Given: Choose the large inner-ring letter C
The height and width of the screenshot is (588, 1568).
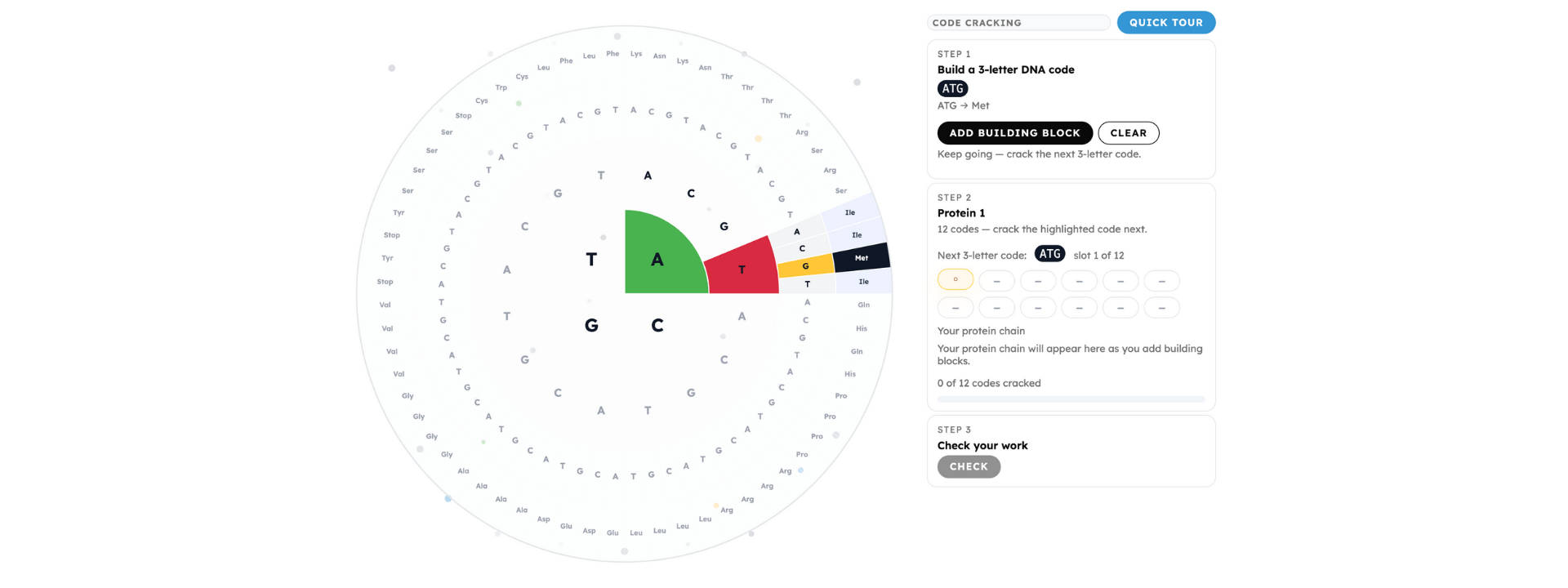Looking at the screenshot, I should 657,326.
